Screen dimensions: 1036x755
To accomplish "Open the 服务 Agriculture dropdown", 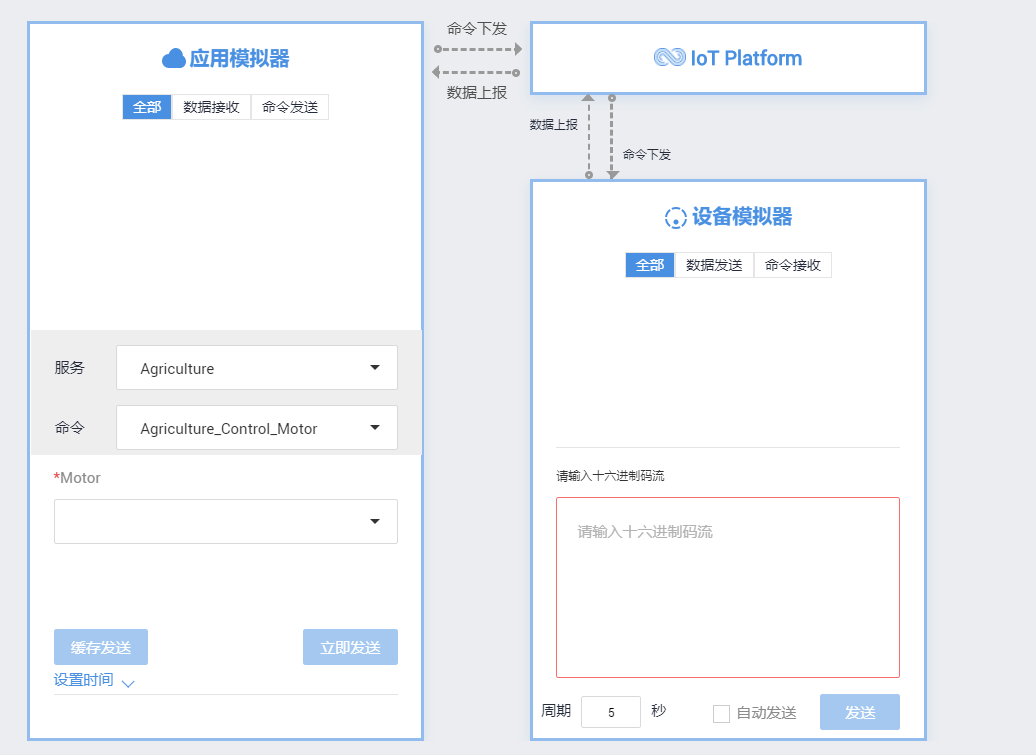I will coord(257,367).
